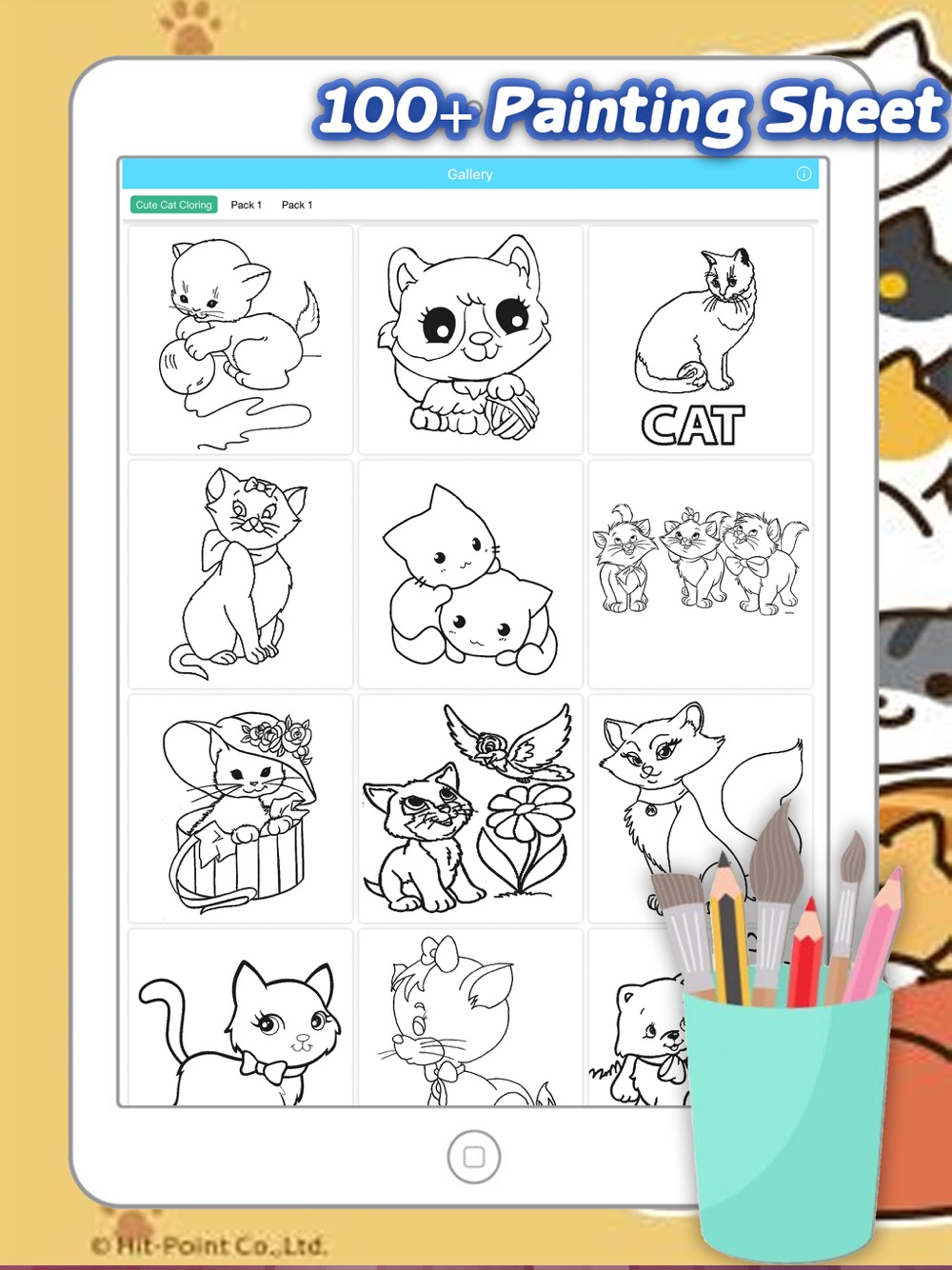952x1270 pixels.
Task: Select the kitten with bird and flower sheet
Action: [x=470, y=808]
